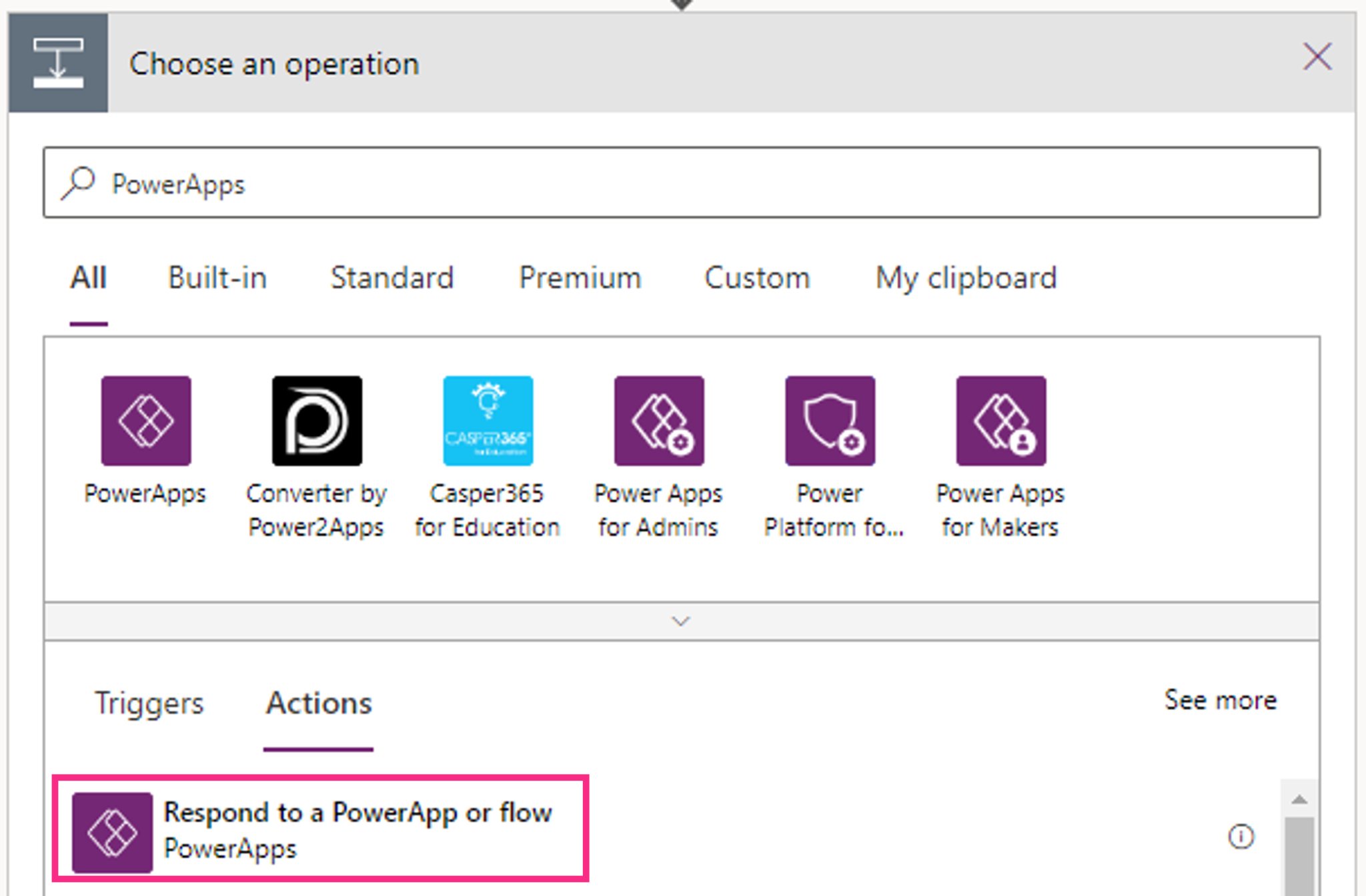Open the Custom connectors tab

point(757,278)
